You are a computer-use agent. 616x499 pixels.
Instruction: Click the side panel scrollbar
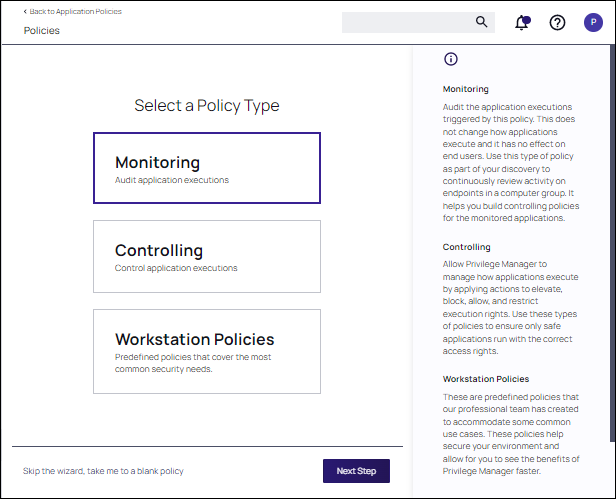[613, 244]
